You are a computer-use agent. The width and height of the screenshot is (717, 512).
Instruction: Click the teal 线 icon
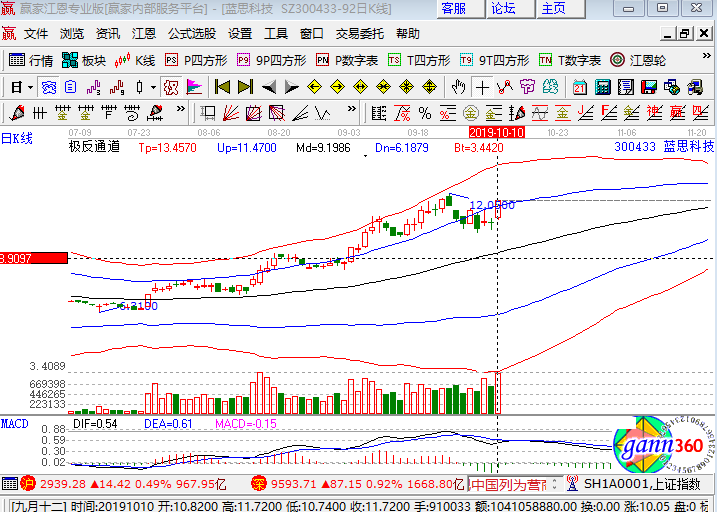551,87
